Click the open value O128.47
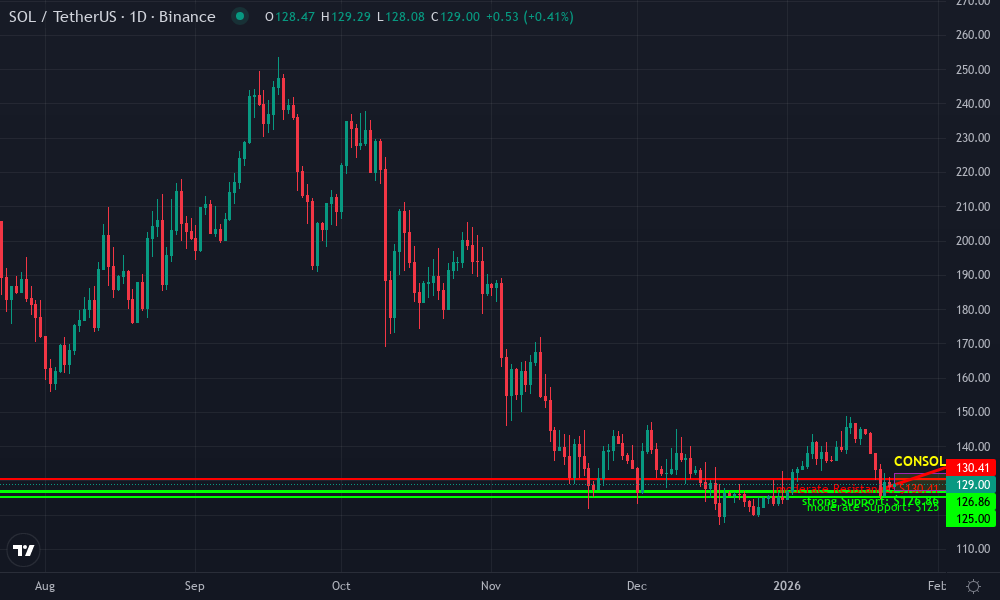 (x=290, y=17)
